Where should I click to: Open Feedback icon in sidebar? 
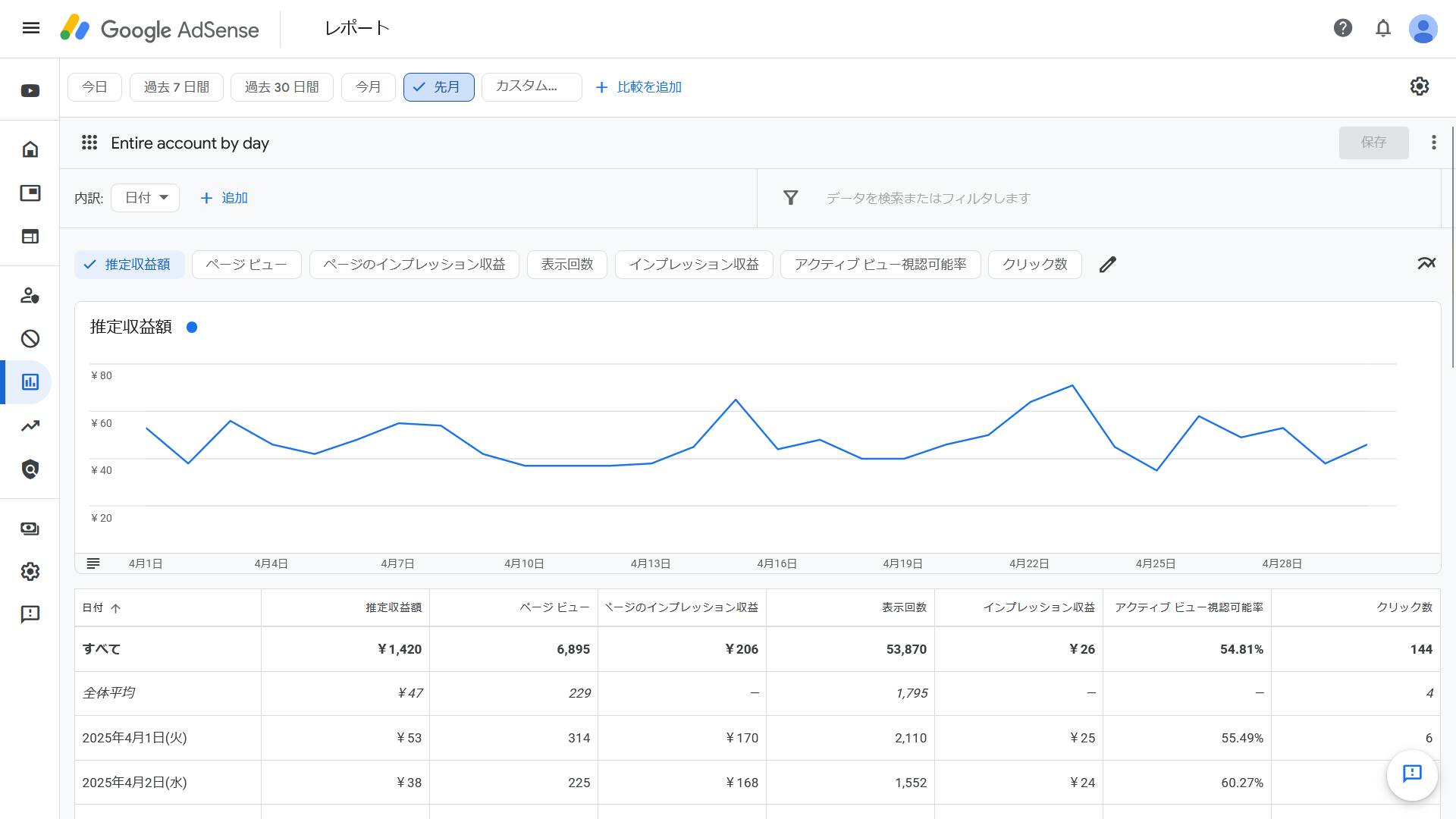[30, 614]
